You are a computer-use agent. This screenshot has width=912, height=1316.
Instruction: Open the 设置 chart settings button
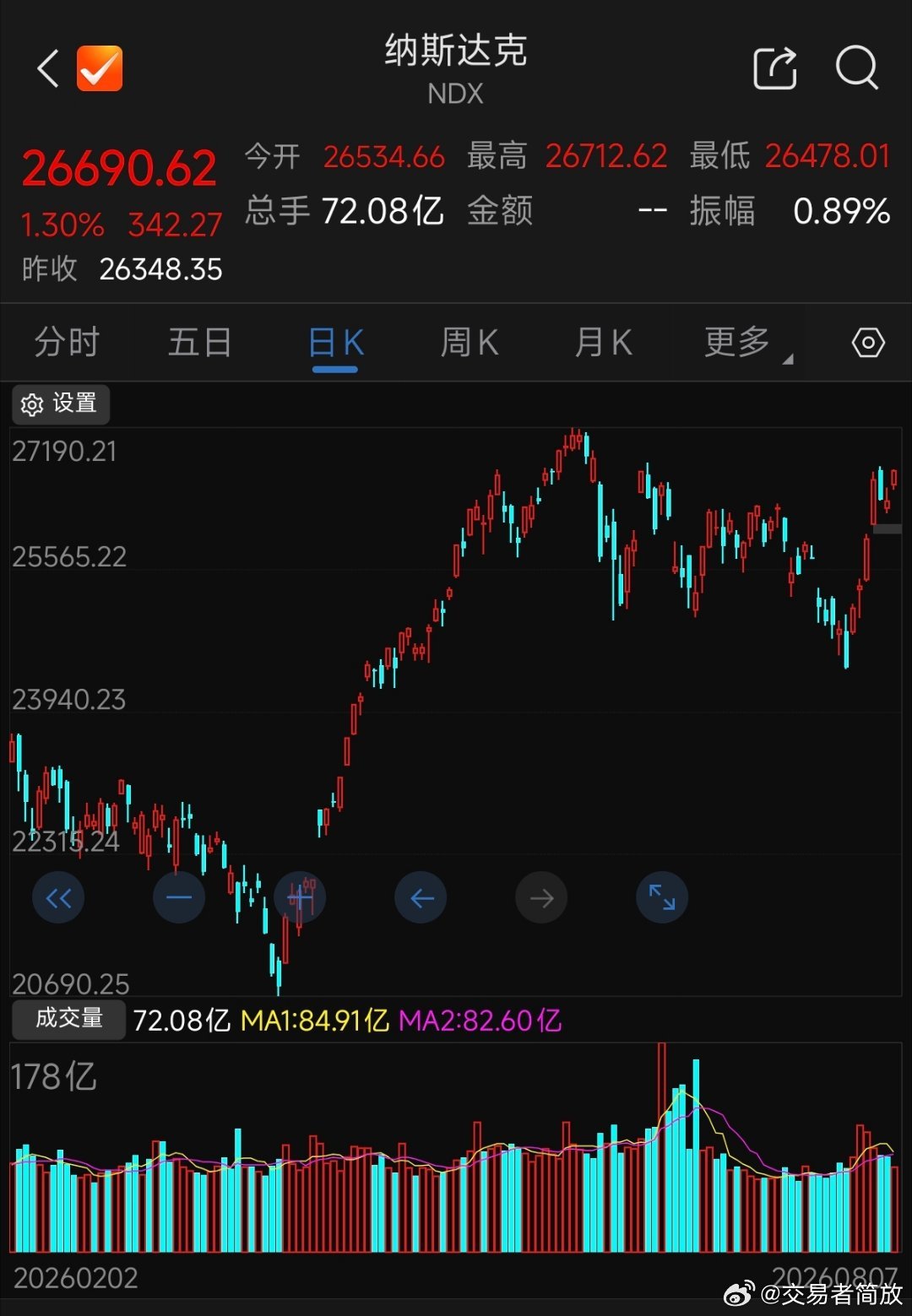point(61,404)
